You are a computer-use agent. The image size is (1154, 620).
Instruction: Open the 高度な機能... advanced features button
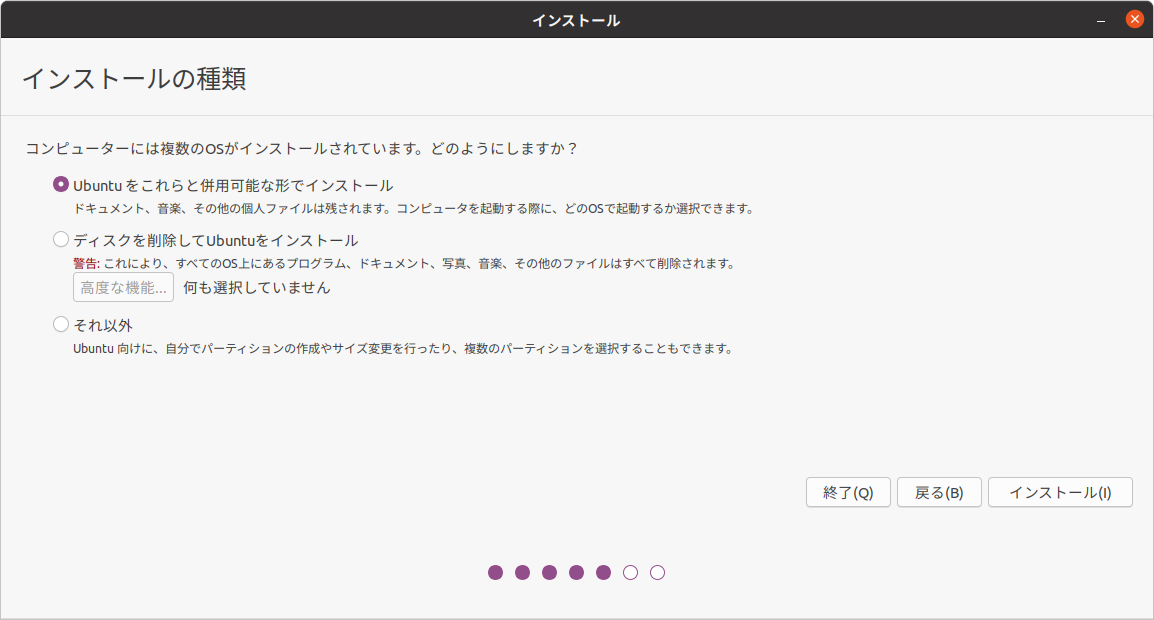(124, 287)
